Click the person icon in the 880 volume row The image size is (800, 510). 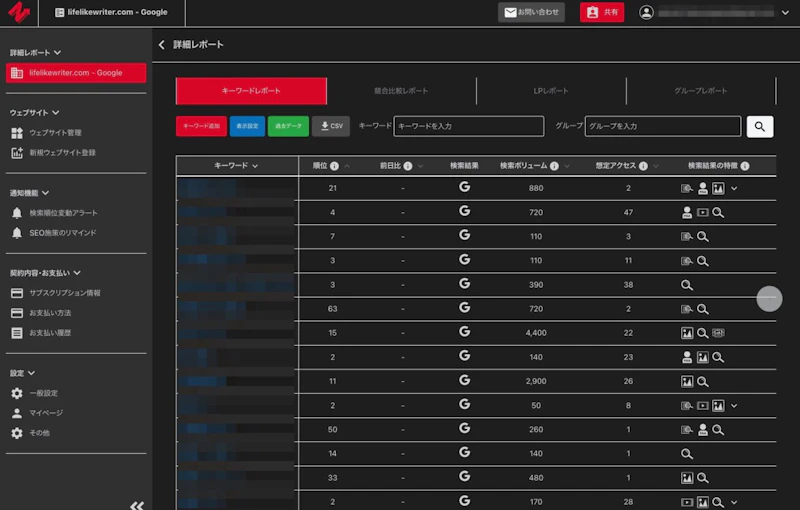(703, 189)
